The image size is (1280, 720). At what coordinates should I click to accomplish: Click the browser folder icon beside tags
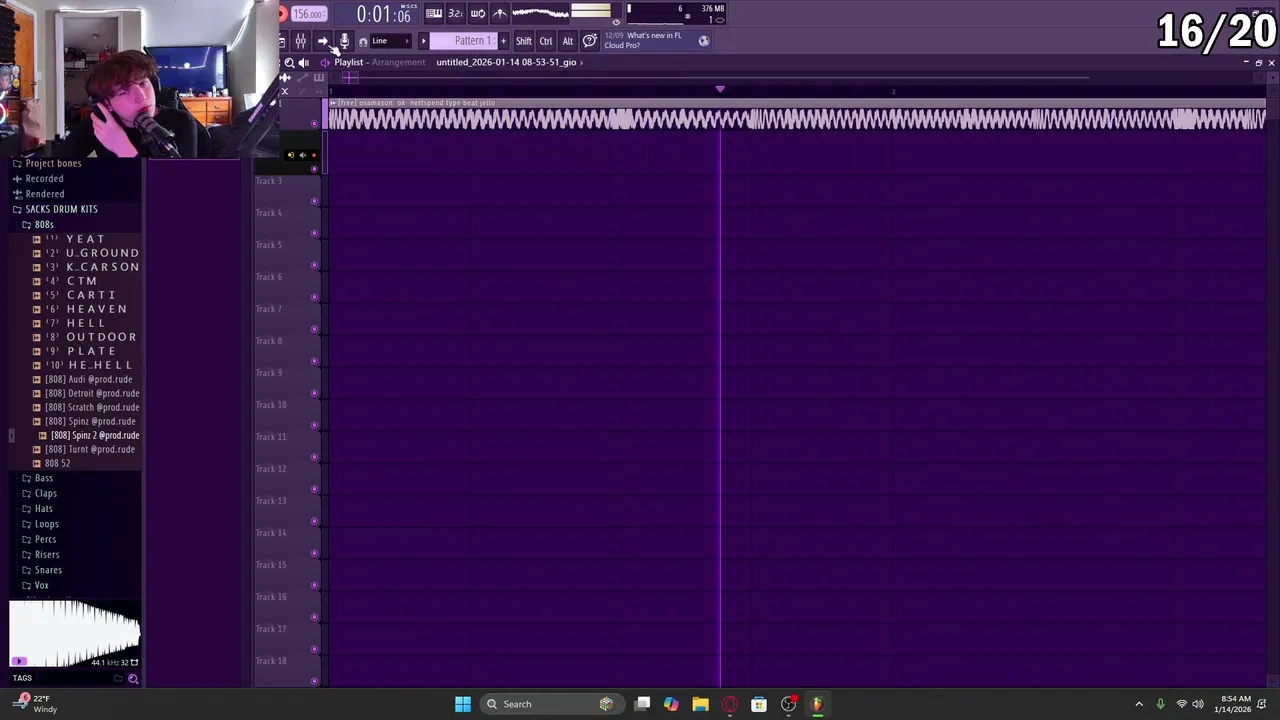click(118, 679)
